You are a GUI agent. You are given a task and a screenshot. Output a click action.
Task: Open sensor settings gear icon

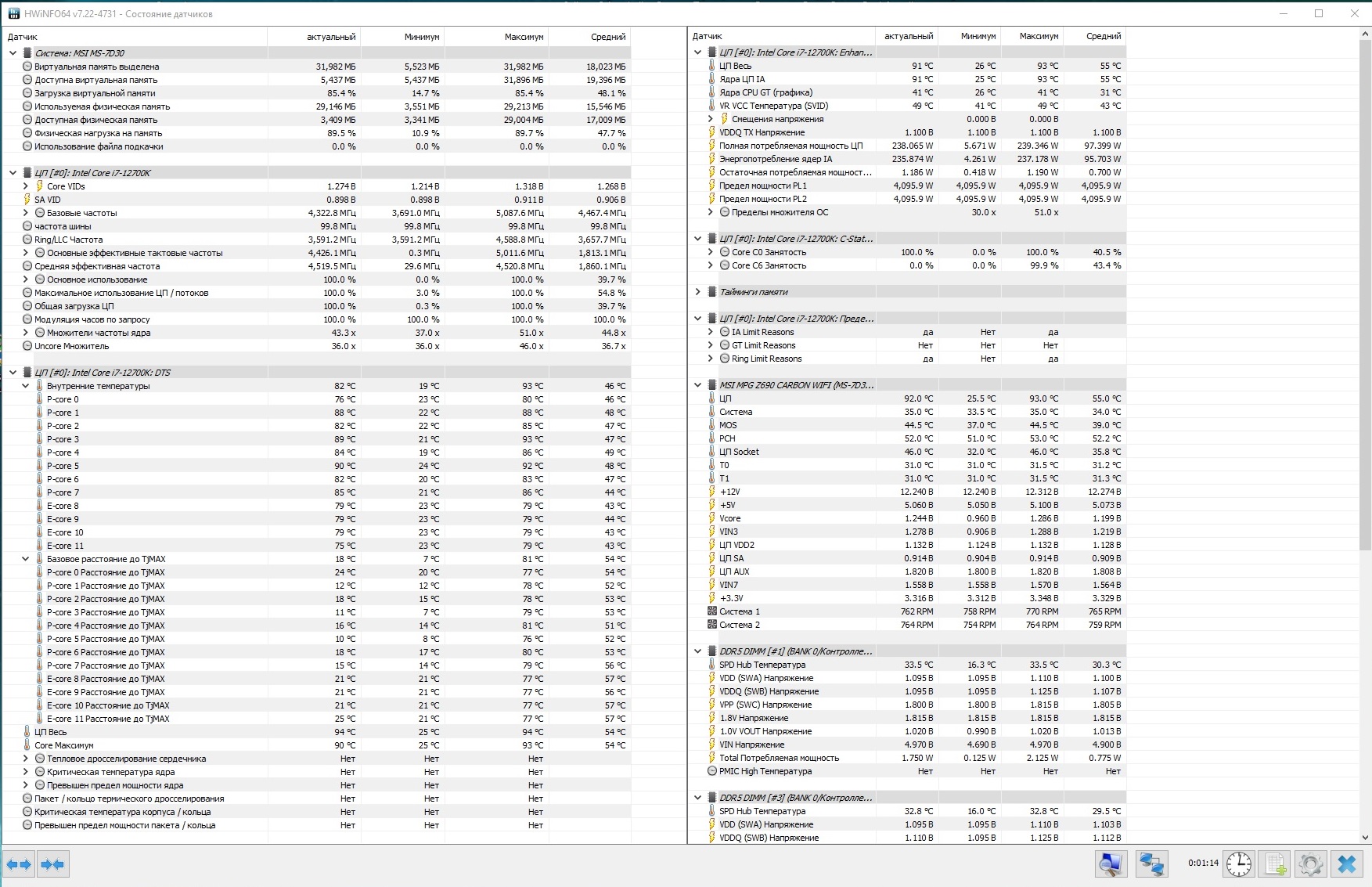coord(1311,864)
